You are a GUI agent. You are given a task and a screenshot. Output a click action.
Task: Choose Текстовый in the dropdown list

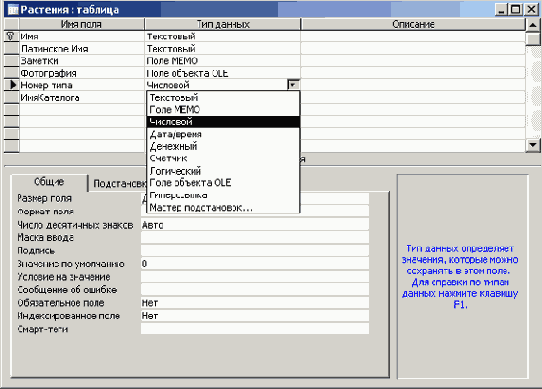click(x=223, y=98)
